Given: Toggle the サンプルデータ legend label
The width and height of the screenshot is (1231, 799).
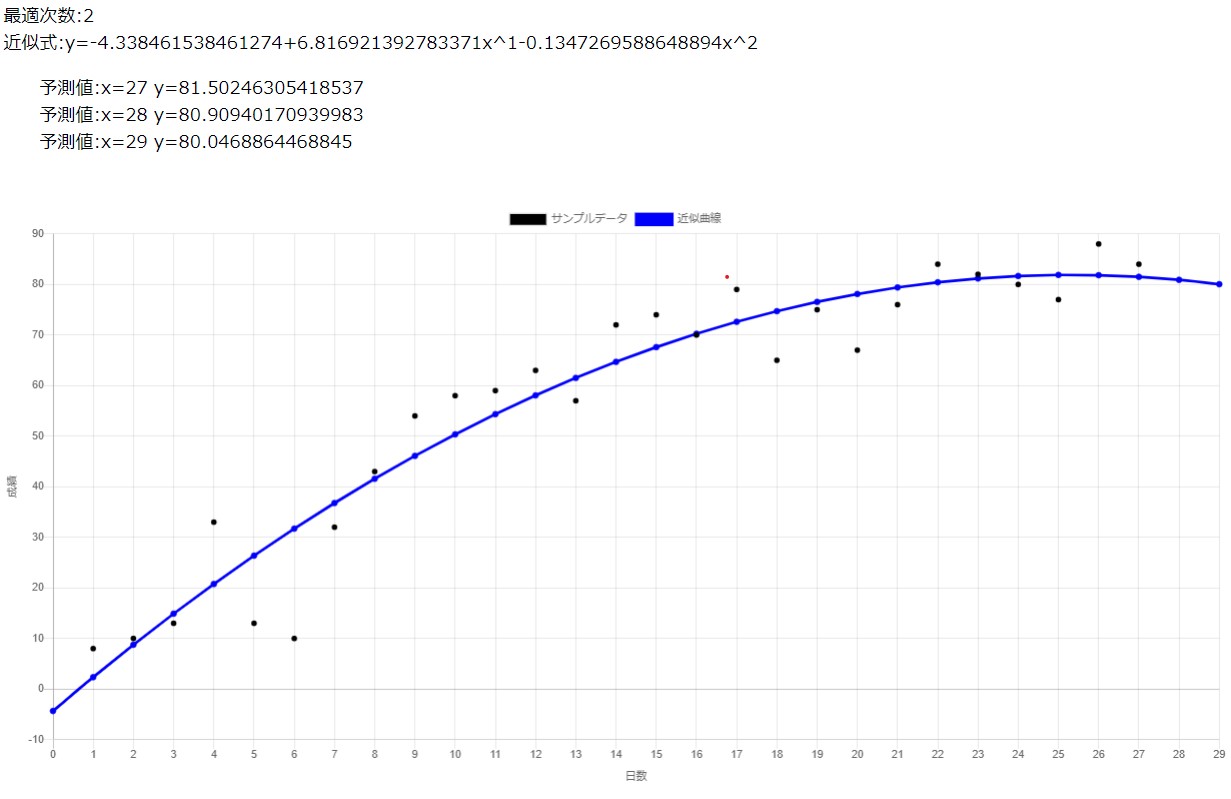Looking at the screenshot, I should click(589, 219).
